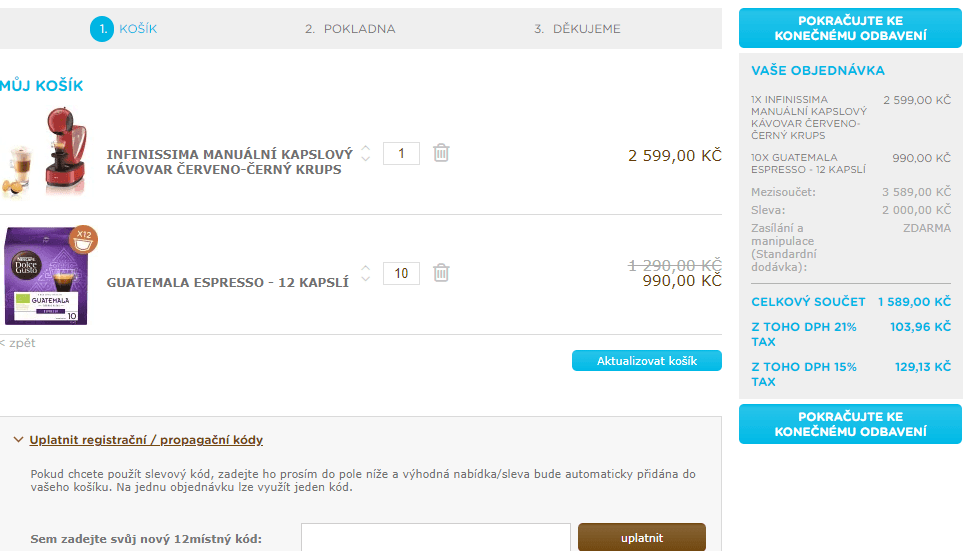Click Infinissima price 2 599,00 Kč in cart row
Screen dimensions: 974x551
[675, 155]
